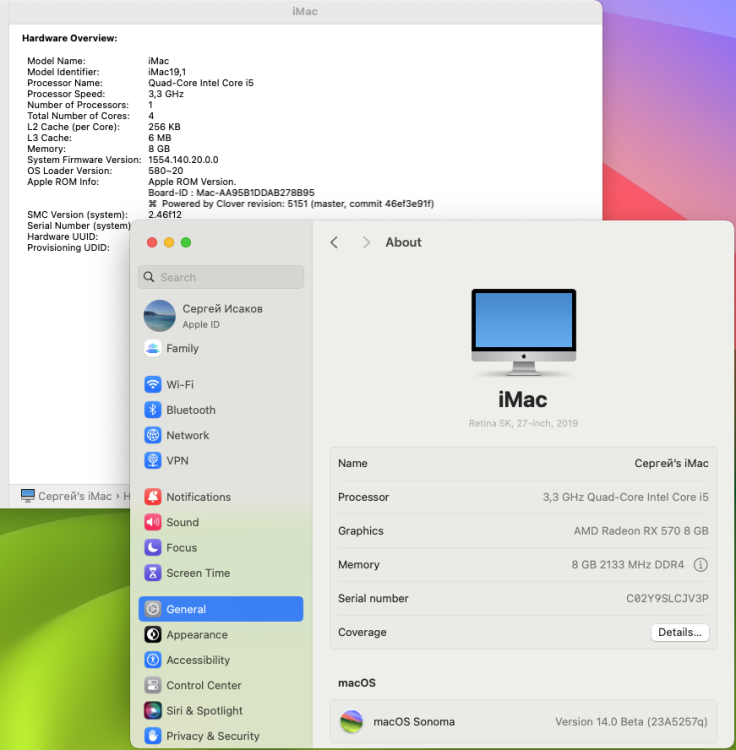
Task: Click Version 14.0 Beta (23A5257q) text
Action: [631, 722]
